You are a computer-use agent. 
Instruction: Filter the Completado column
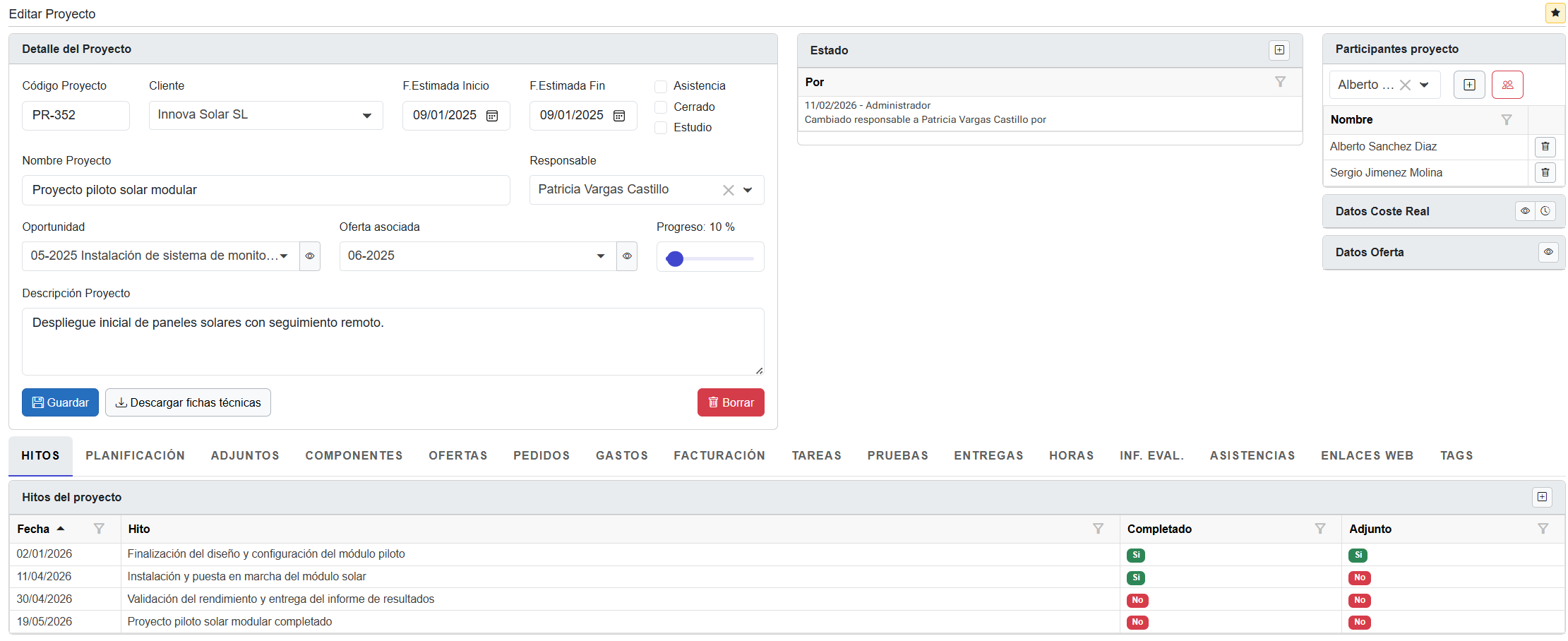(1319, 529)
